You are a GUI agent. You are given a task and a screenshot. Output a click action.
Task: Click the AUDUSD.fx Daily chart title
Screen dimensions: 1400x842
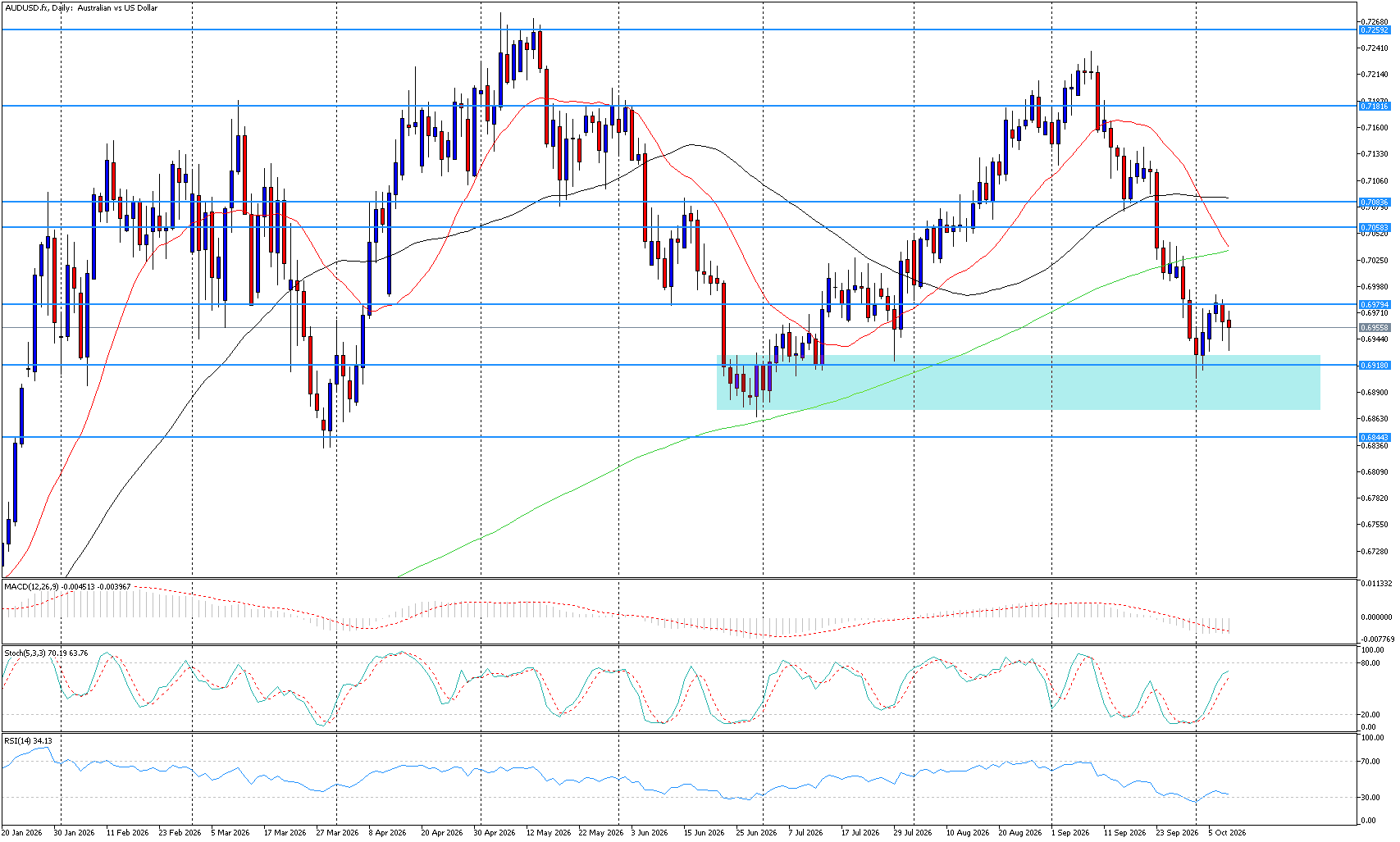click(x=81, y=8)
